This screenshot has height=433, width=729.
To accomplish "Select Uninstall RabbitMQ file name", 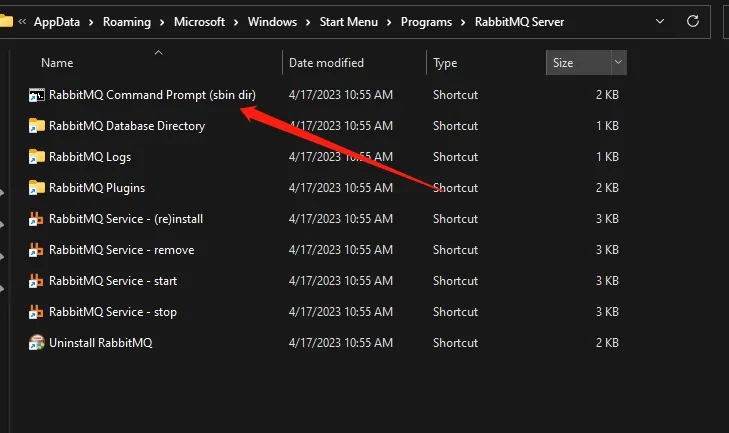I will [x=100, y=343].
